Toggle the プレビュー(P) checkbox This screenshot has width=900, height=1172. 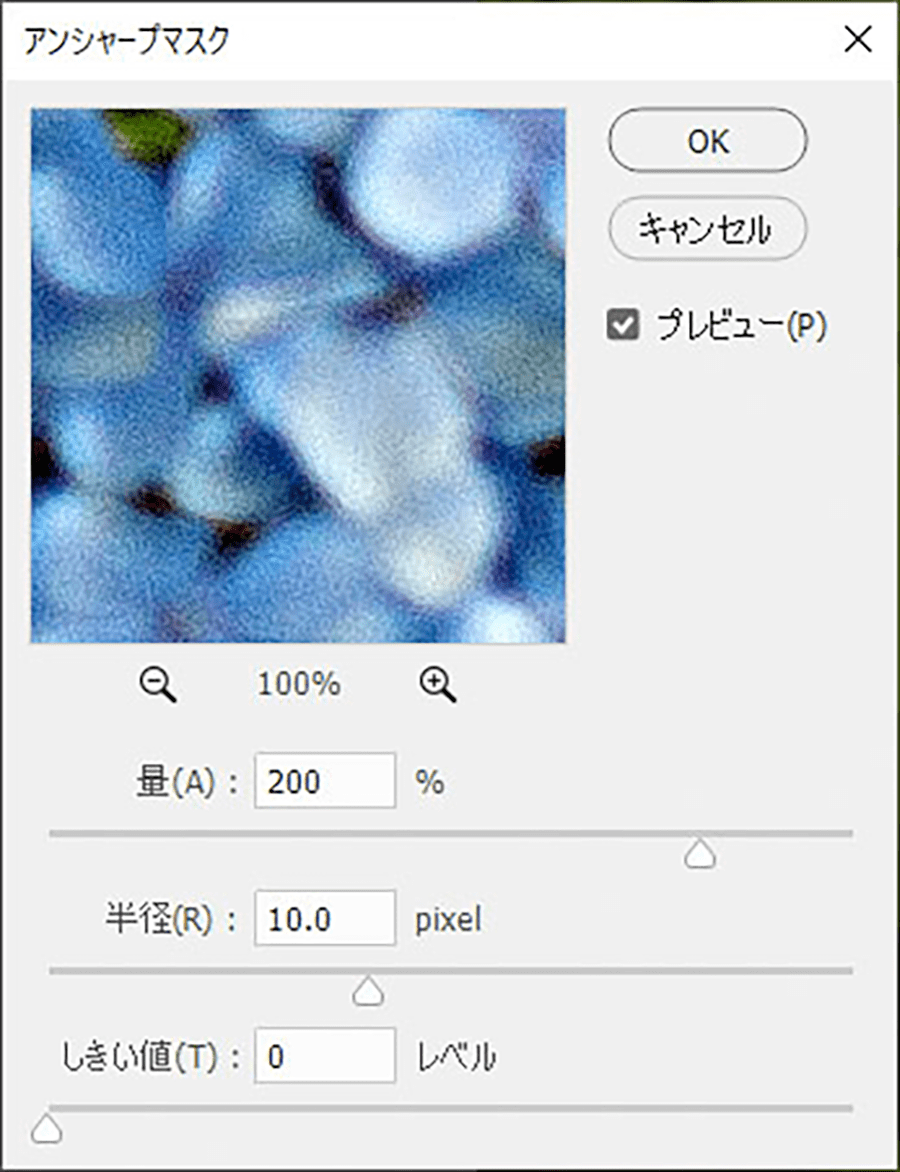click(x=623, y=326)
